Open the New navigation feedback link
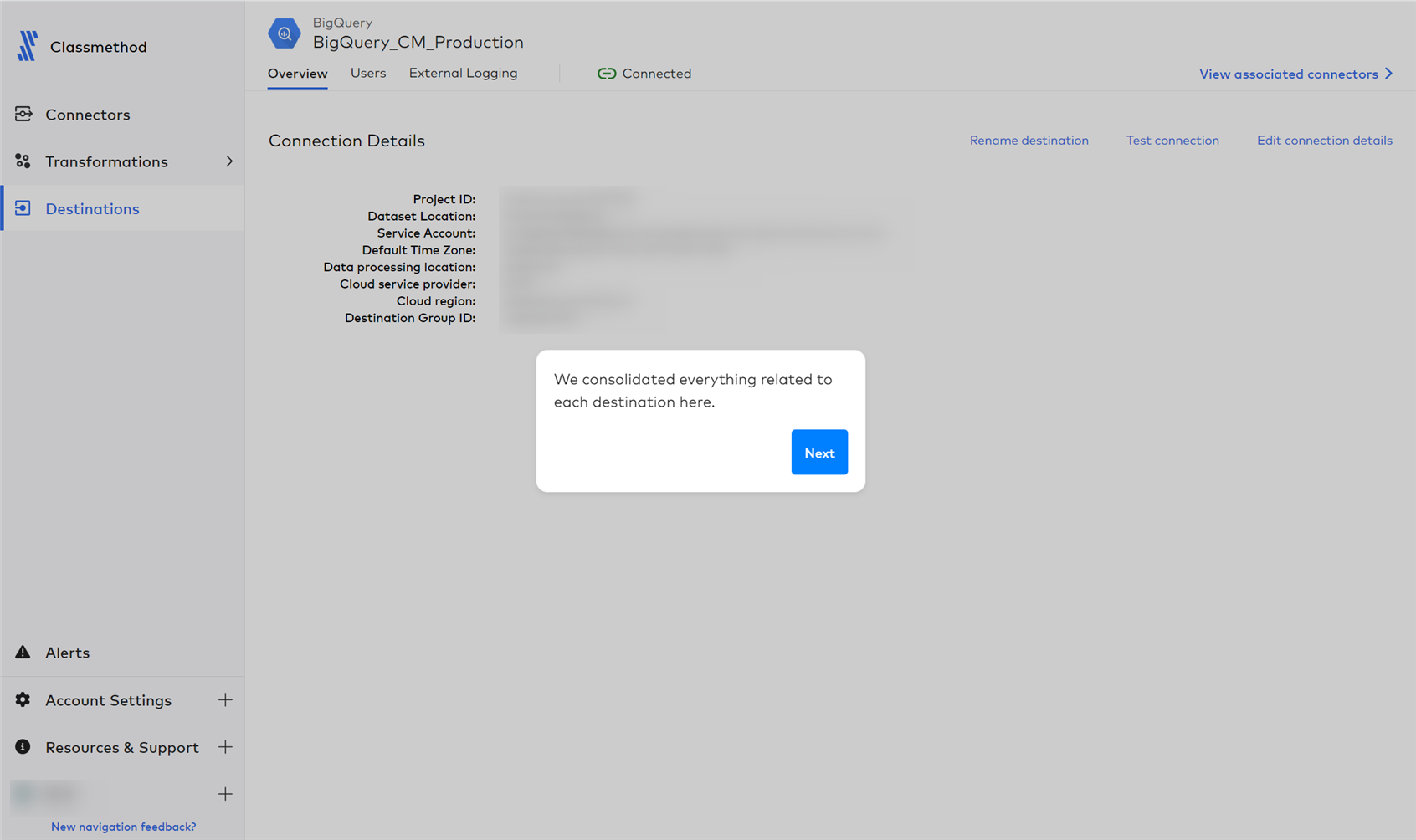 coord(122,827)
